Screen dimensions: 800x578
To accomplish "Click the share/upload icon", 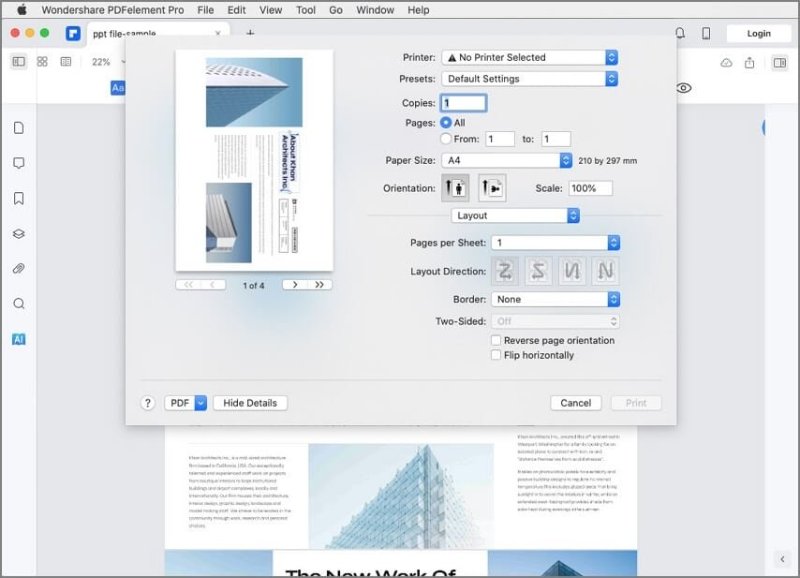I will click(x=750, y=62).
